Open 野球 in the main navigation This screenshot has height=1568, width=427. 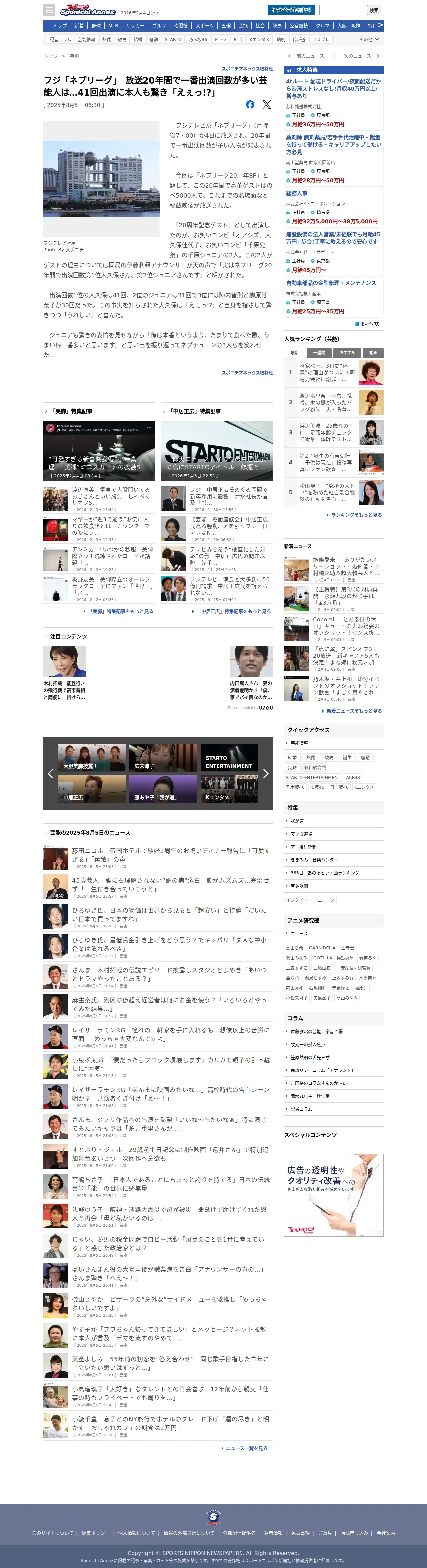pyautogui.click(x=96, y=26)
